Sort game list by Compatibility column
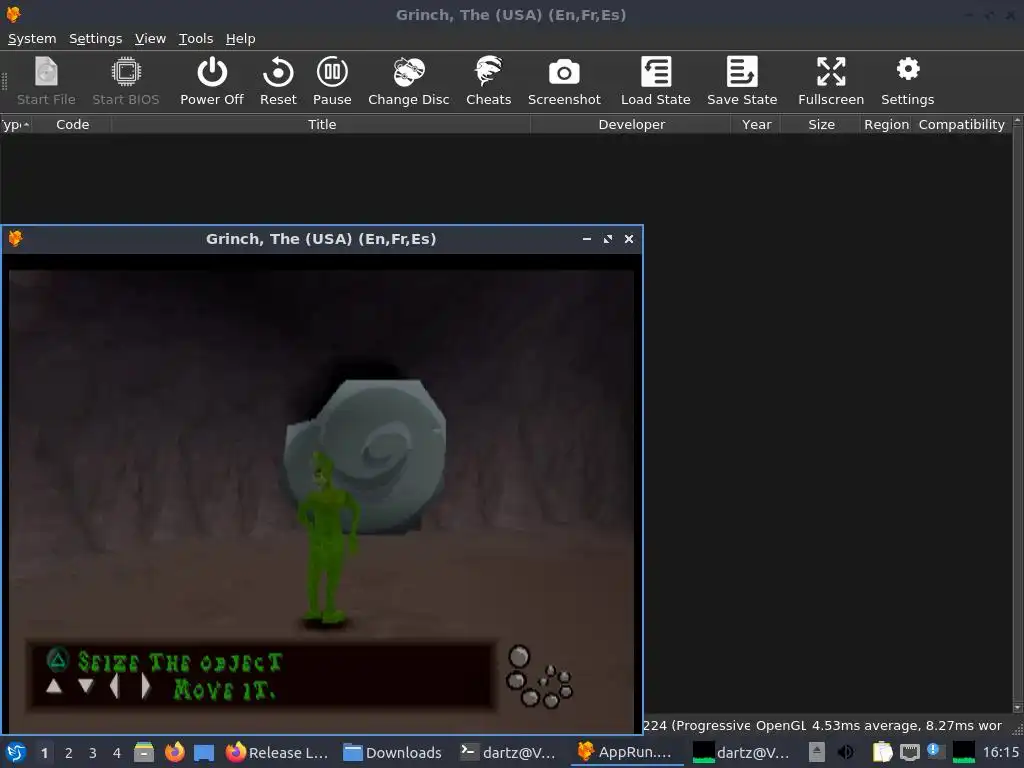This screenshot has height=768, width=1024. point(961,124)
